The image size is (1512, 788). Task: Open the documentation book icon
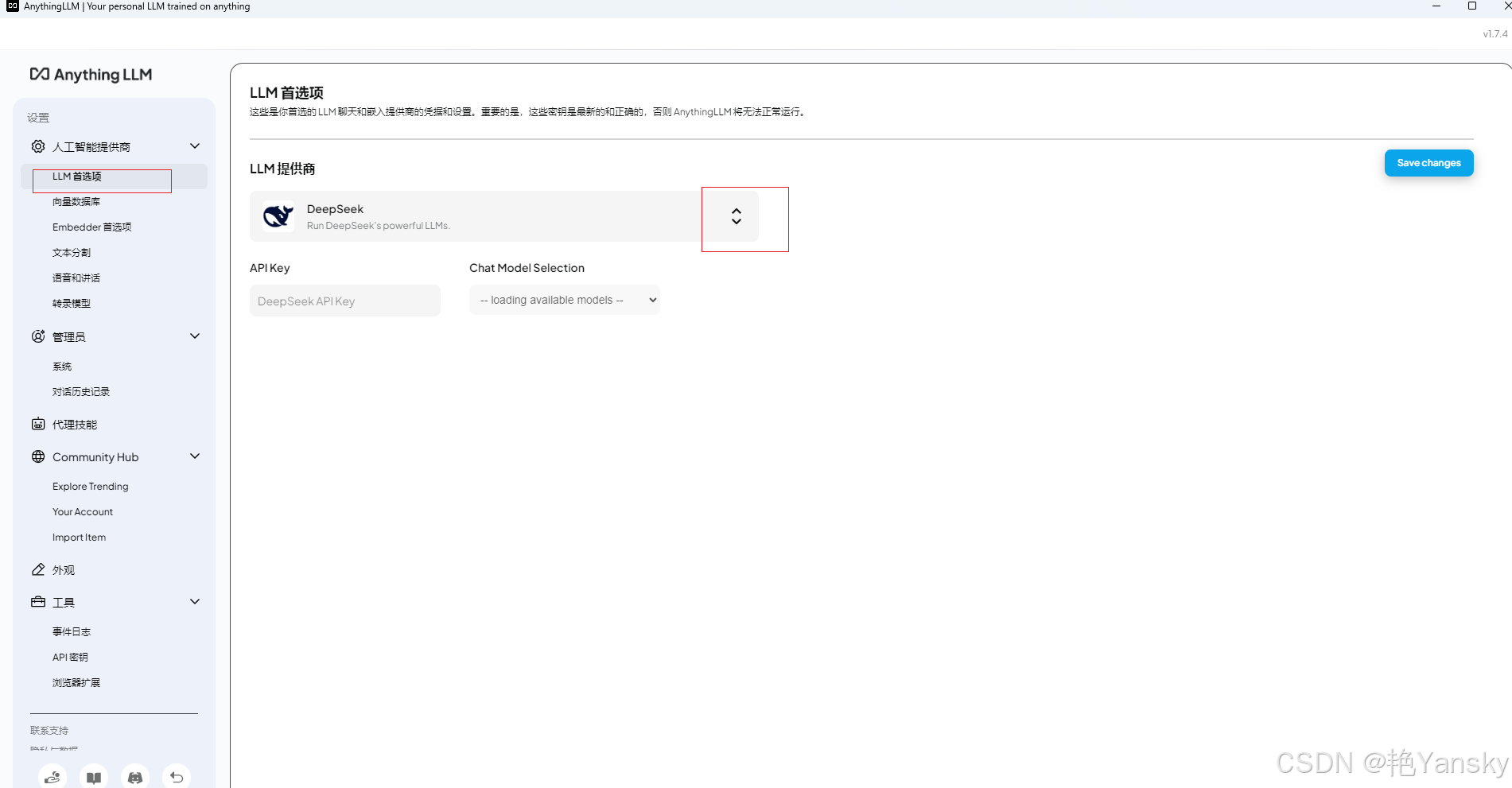[93, 777]
